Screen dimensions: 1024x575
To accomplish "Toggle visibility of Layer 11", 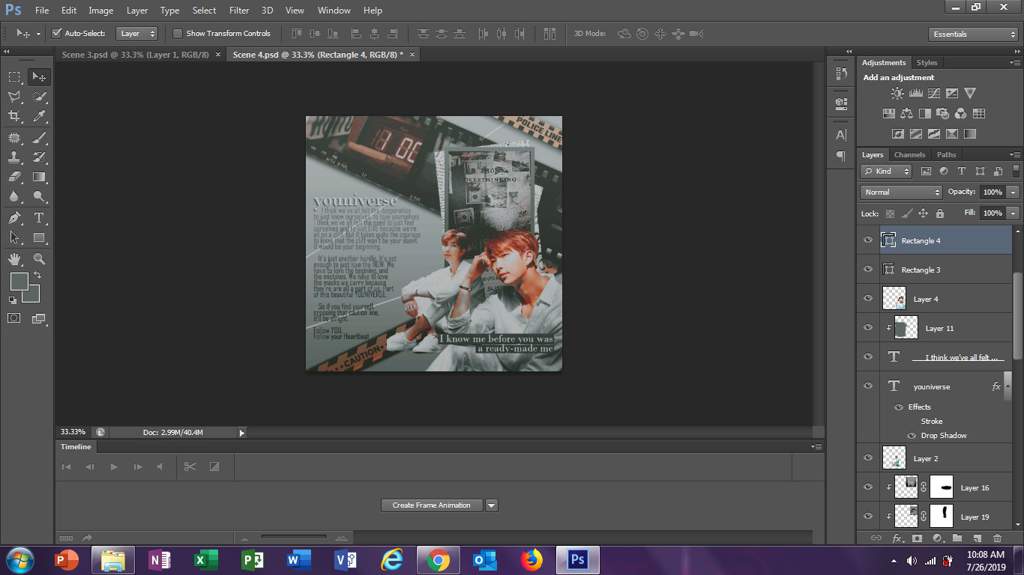I will pyautogui.click(x=868, y=327).
